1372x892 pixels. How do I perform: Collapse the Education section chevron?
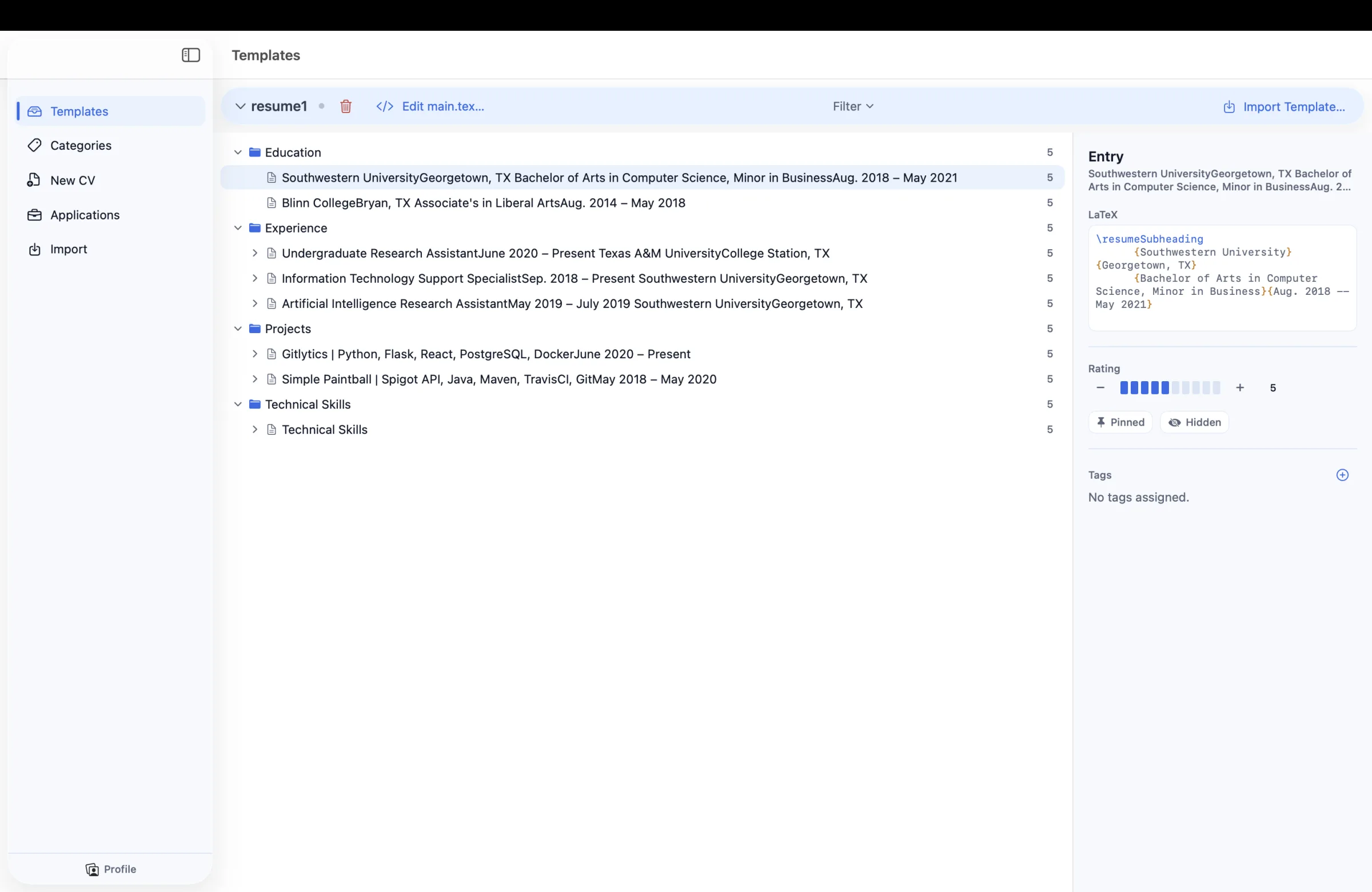pyautogui.click(x=237, y=152)
